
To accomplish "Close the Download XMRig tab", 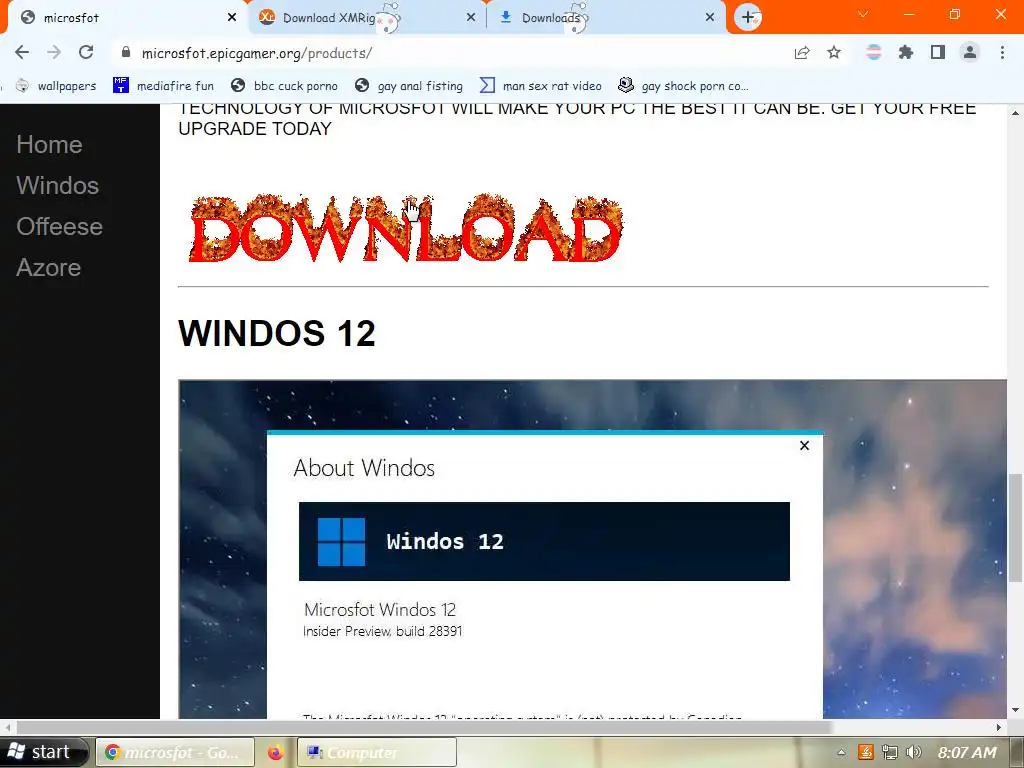I will pyautogui.click(x=471, y=18).
